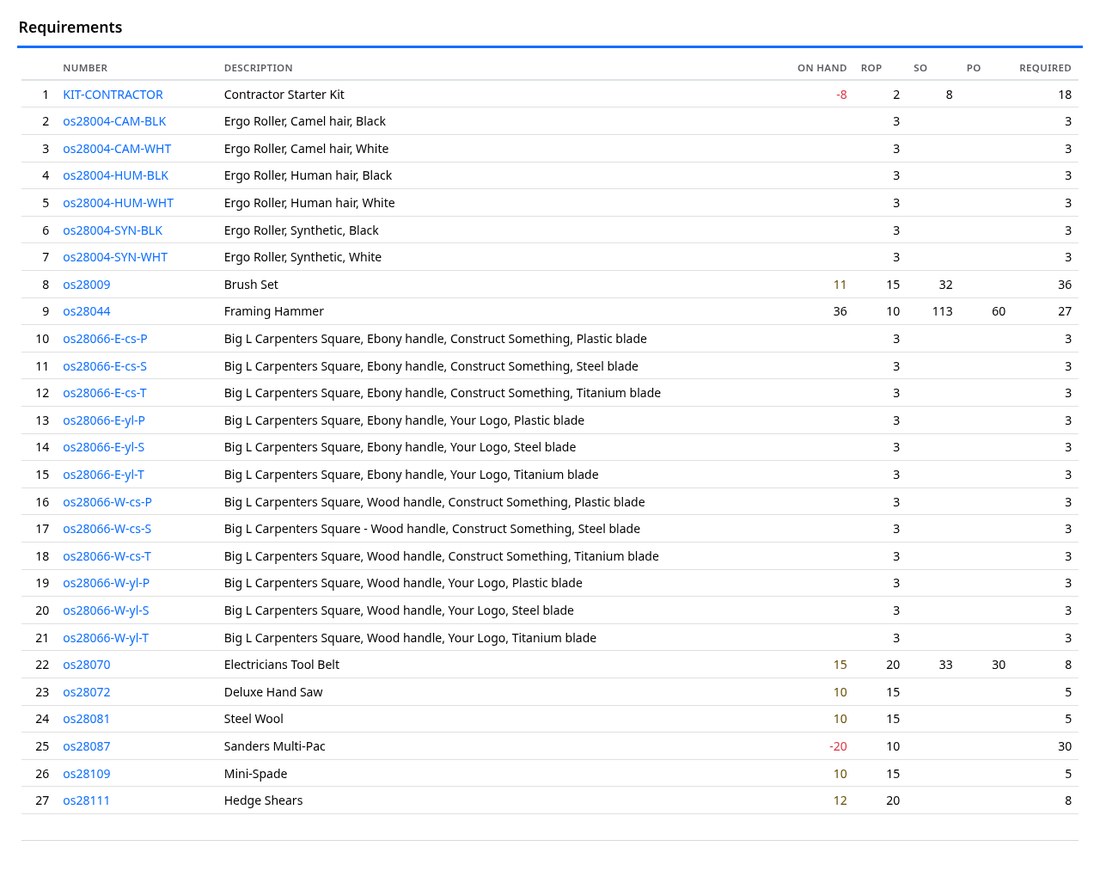Click the DESCRIPTION column header
This screenshot has width=1100, height=883.
pos(258,68)
